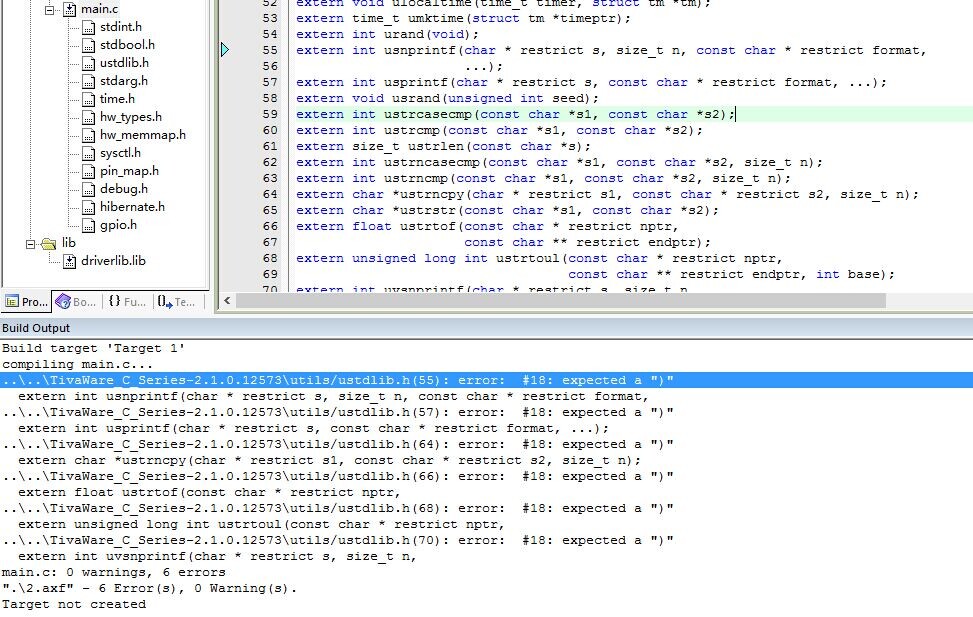Click the lib folder icon

click(48, 244)
